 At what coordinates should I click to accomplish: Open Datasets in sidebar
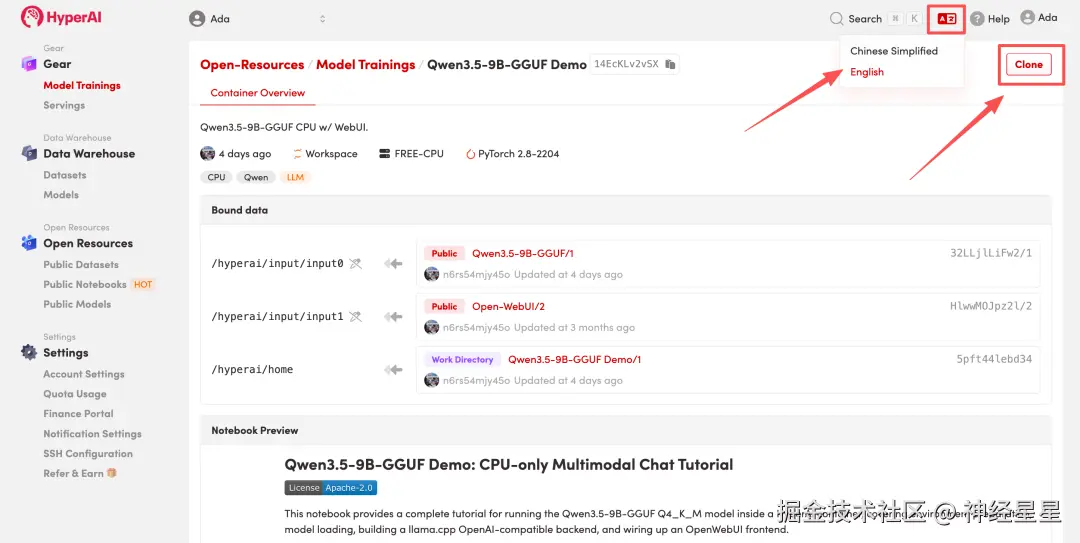pyautogui.click(x=65, y=175)
